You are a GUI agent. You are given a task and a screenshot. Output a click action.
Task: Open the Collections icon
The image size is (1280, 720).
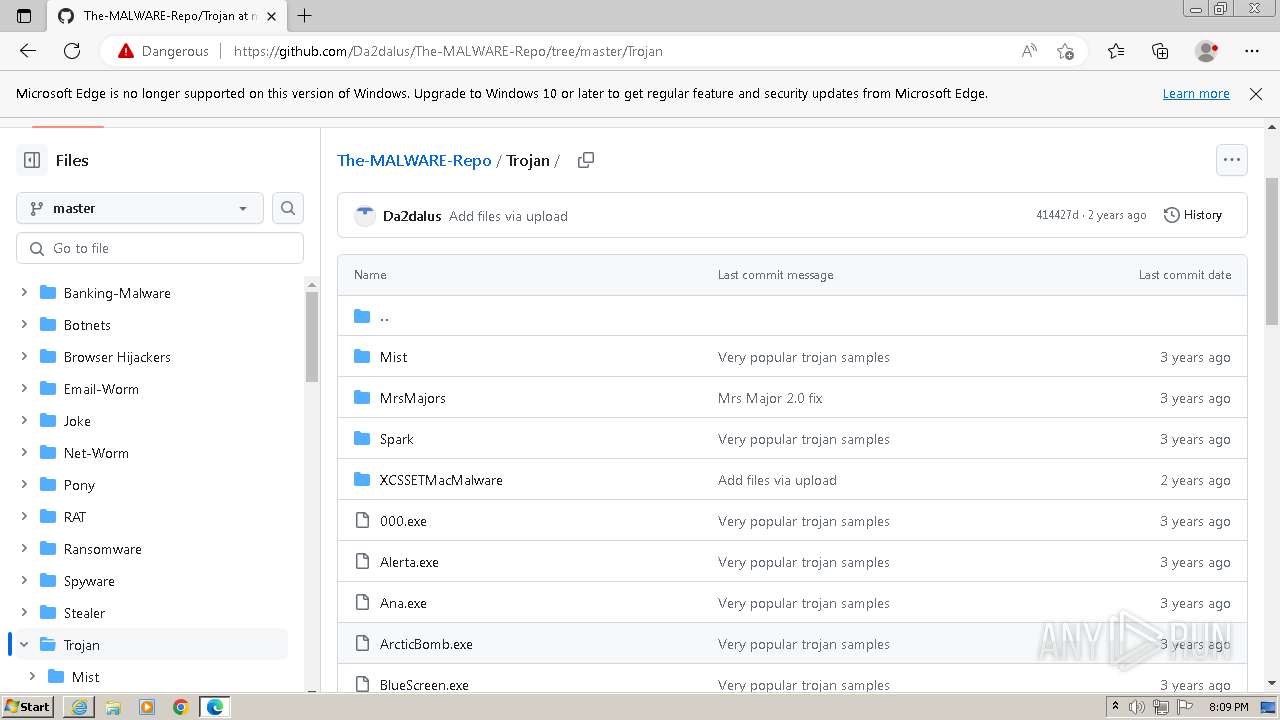pos(1160,51)
